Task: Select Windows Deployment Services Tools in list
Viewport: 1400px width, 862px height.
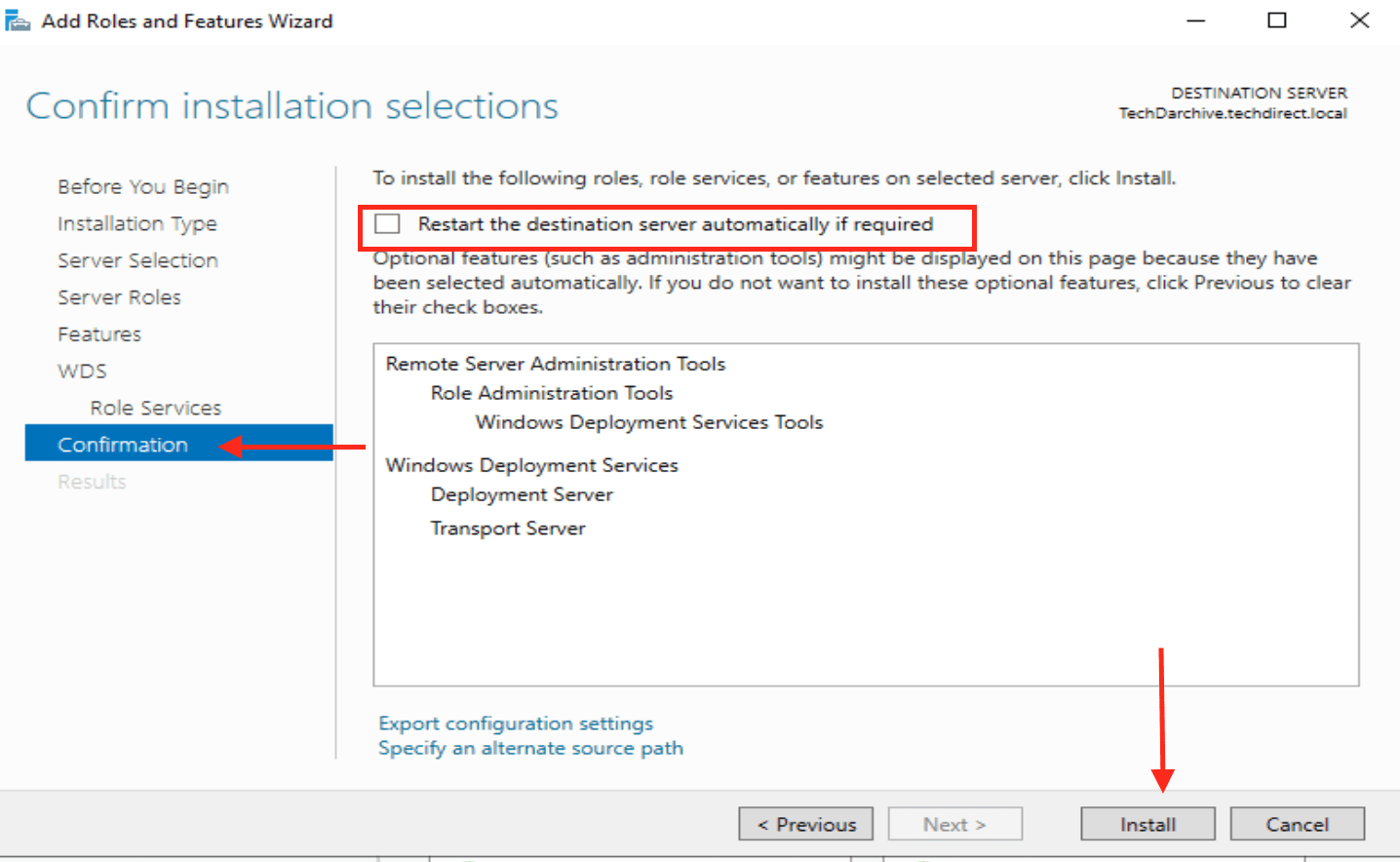Action: click(x=648, y=422)
